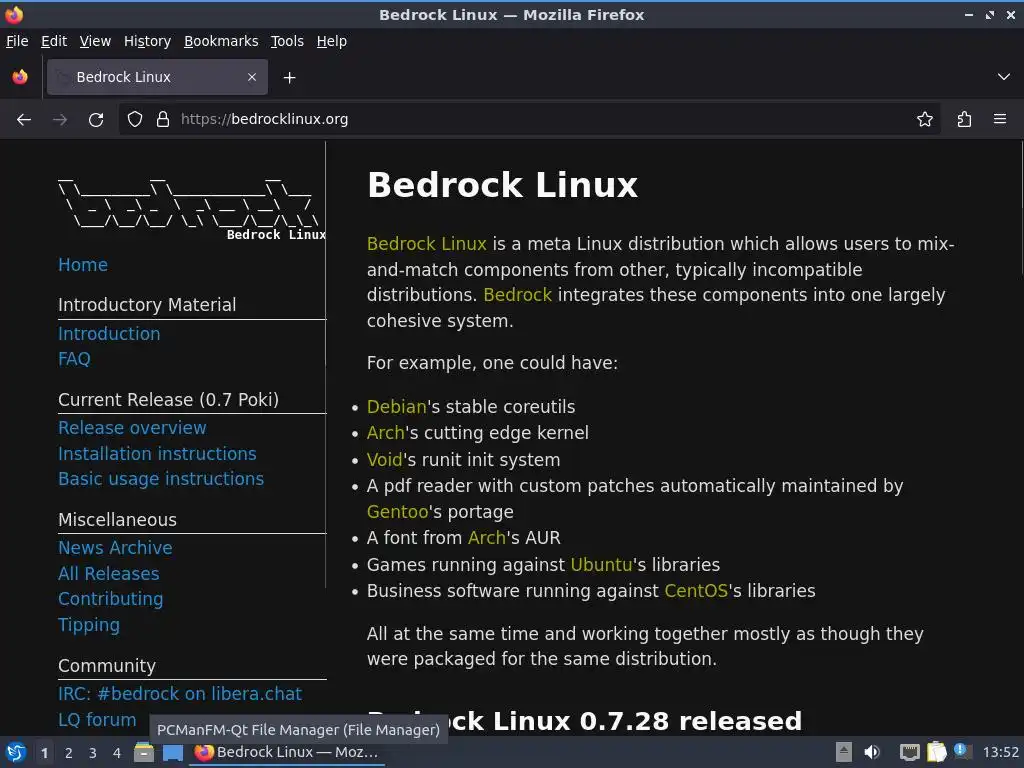
Task: Click the show desktop panel icon
Action: pyautogui.click(x=172, y=753)
